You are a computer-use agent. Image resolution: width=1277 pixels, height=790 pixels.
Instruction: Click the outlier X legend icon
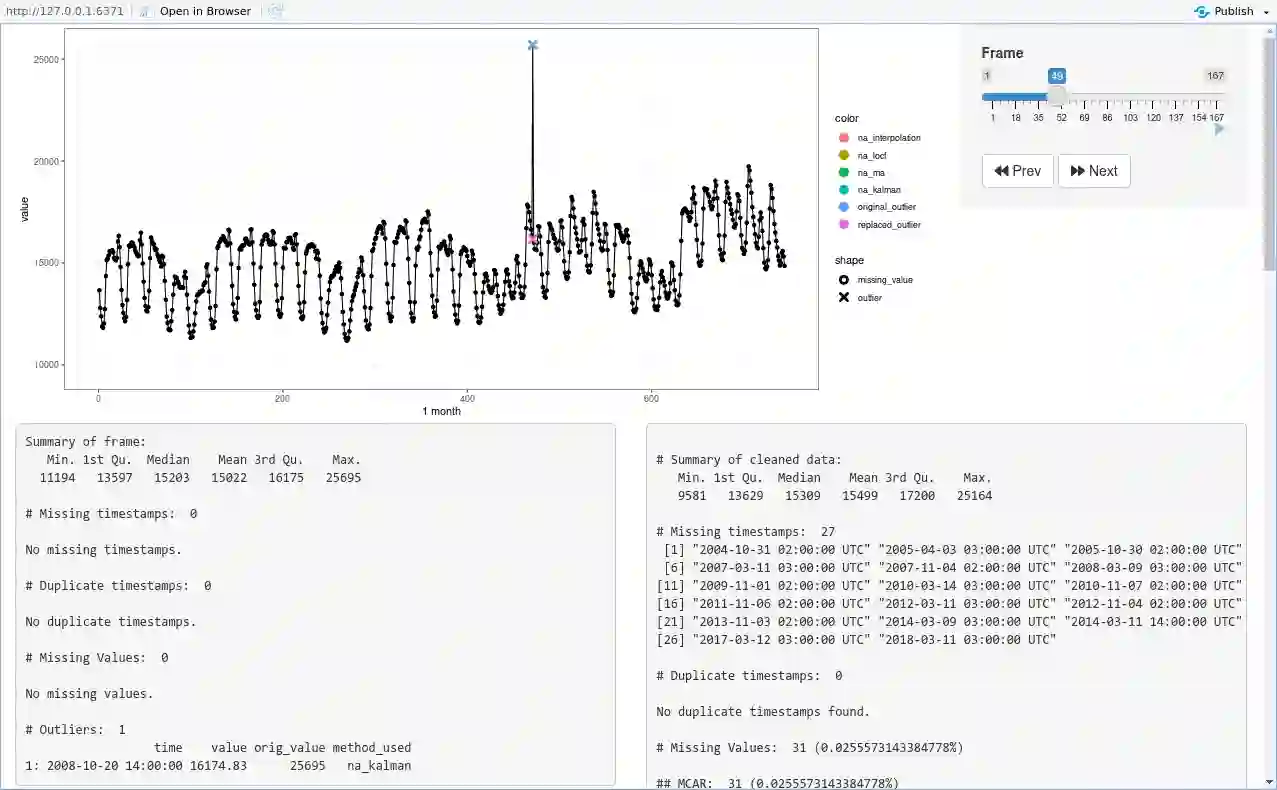click(844, 298)
